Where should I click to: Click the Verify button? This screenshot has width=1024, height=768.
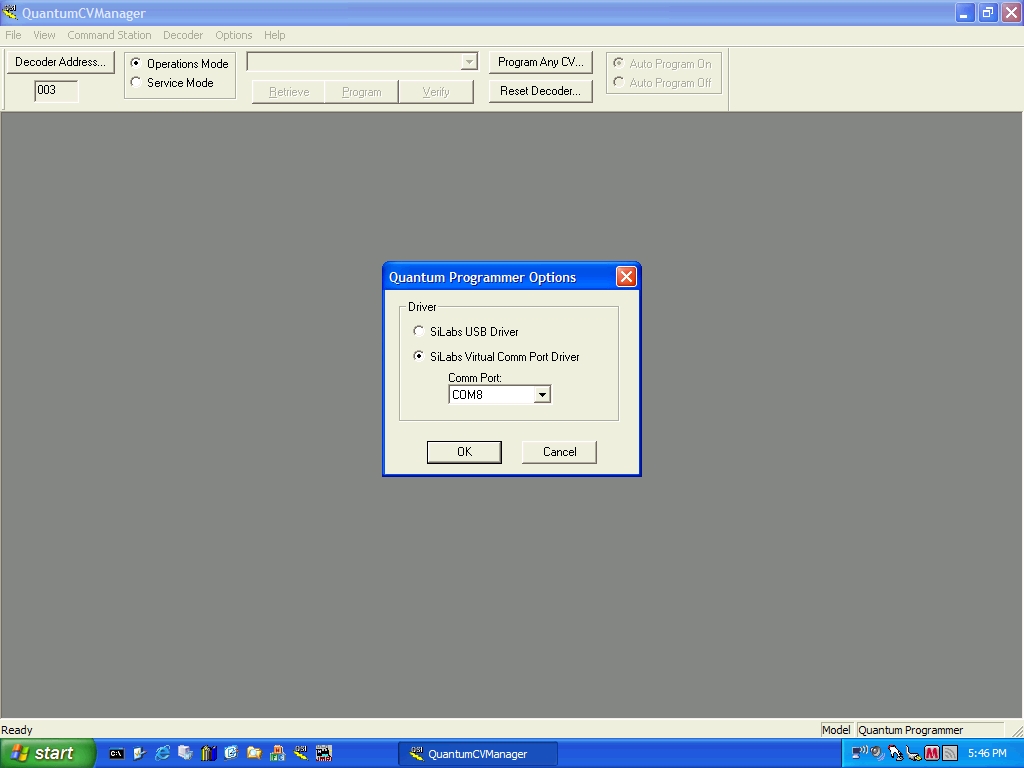pyautogui.click(x=436, y=92)
